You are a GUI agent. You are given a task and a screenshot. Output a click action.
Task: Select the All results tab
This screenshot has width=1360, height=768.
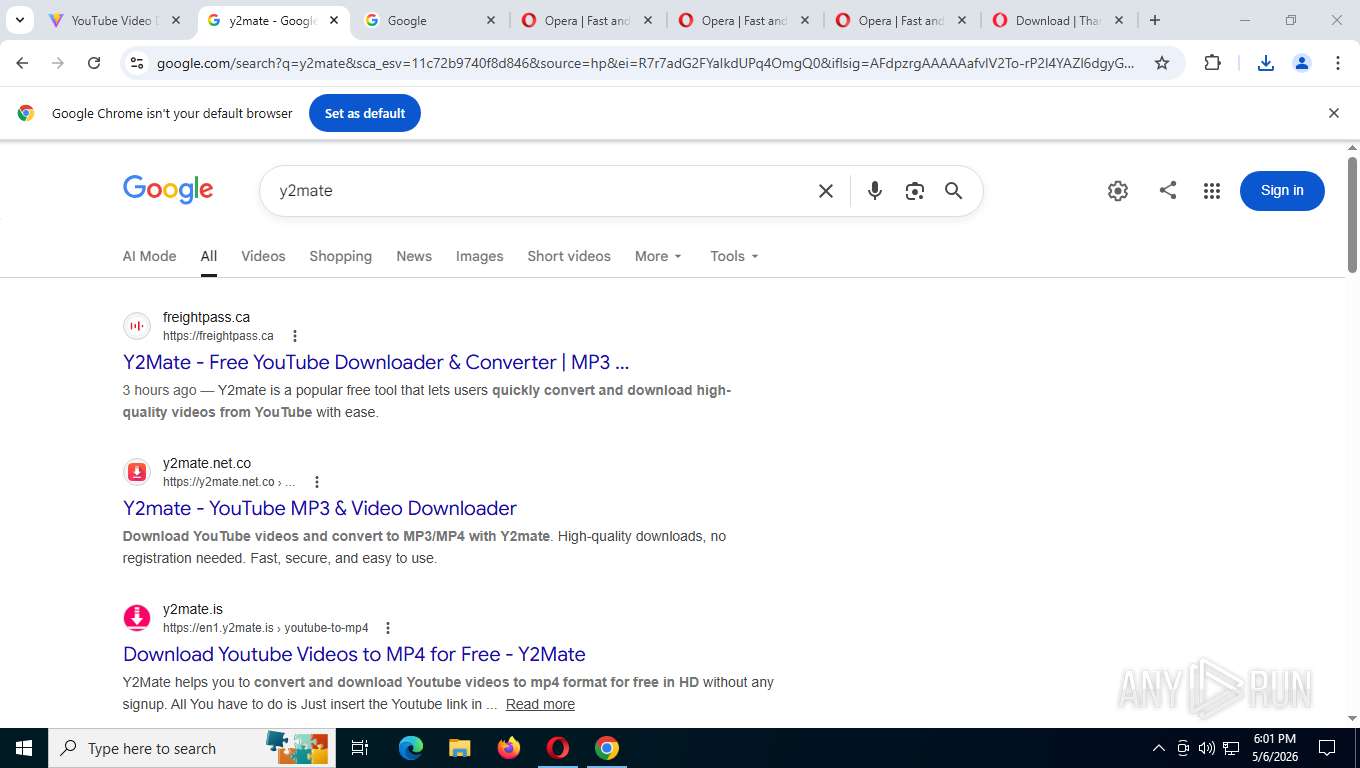pos(208,256)
